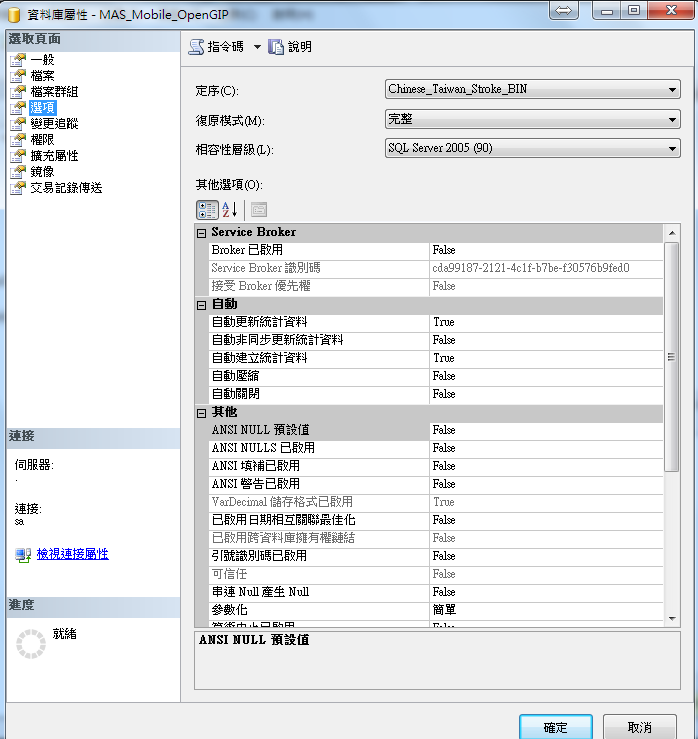Open the 說明 help icon
This screenshot has height=739, width=698.
coord(276,47)
